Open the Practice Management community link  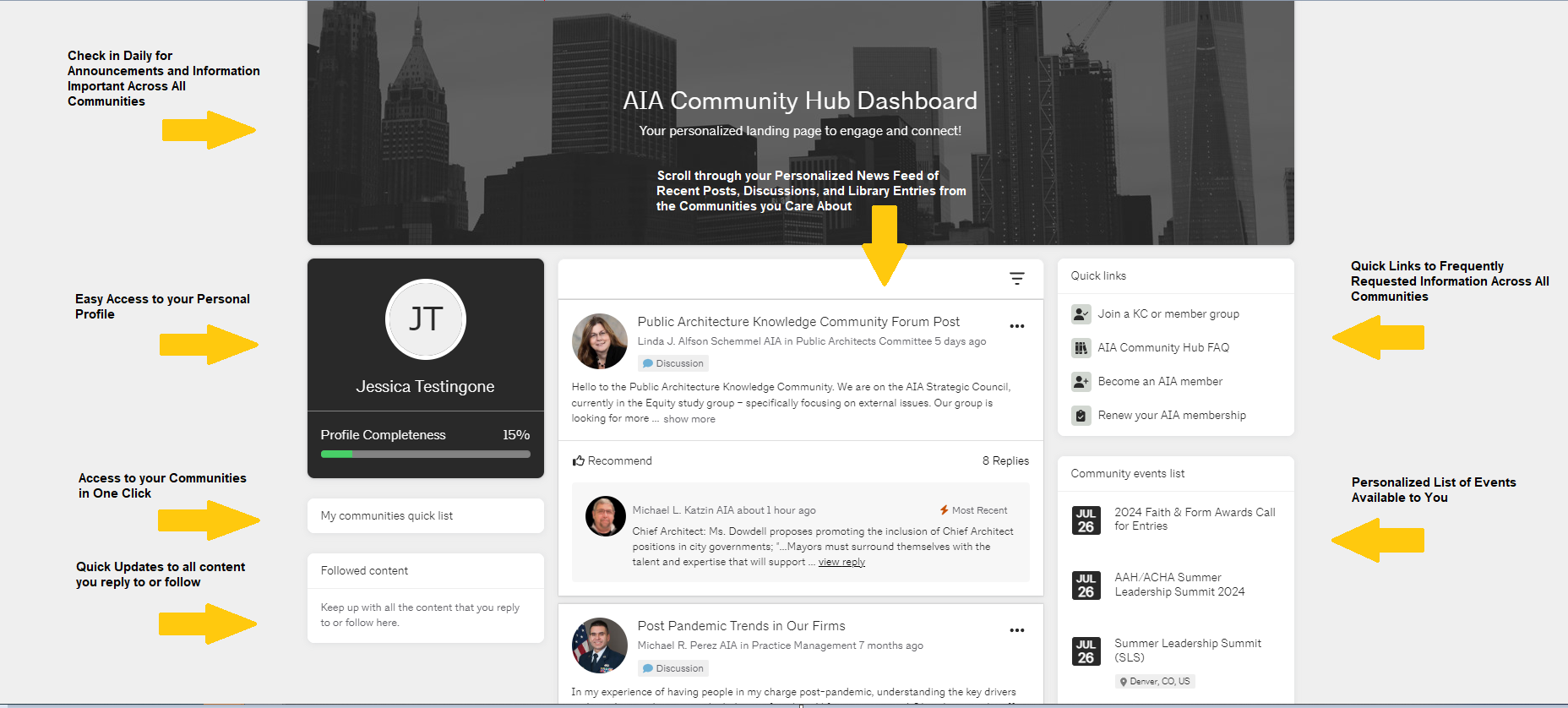[x=804, y=645]
